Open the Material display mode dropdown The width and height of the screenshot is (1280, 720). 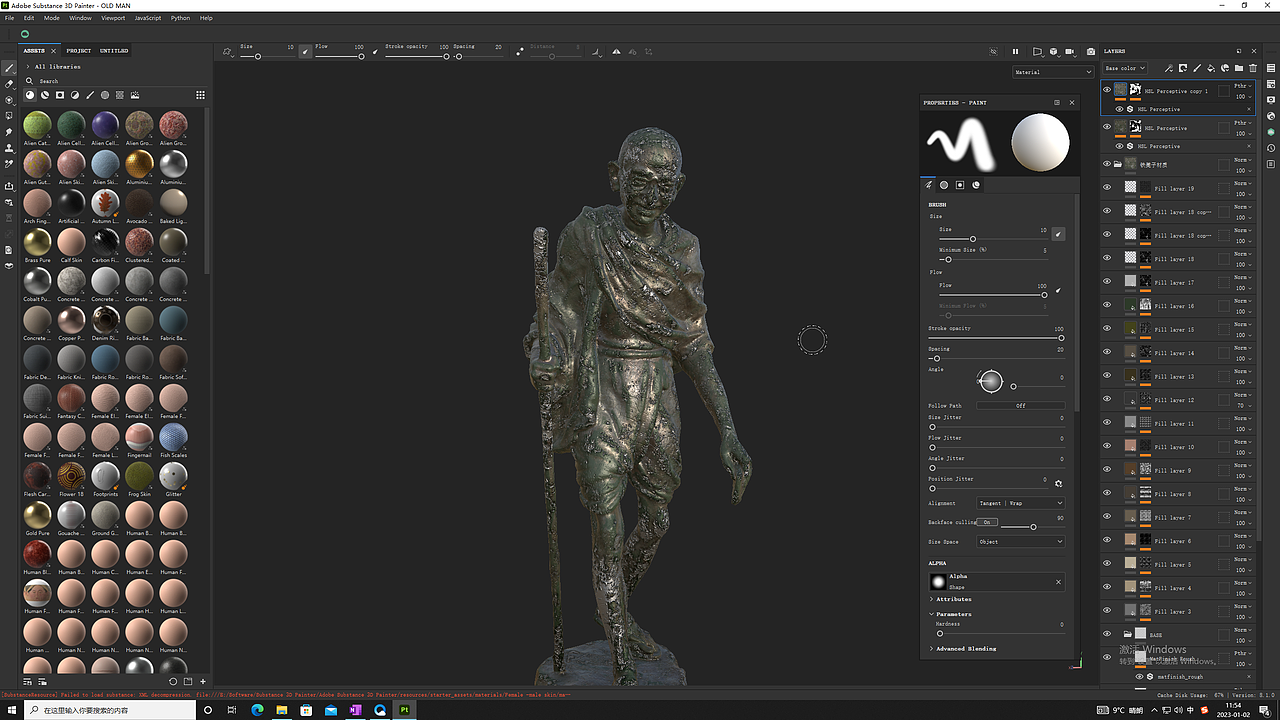[x=1053, y=72]
